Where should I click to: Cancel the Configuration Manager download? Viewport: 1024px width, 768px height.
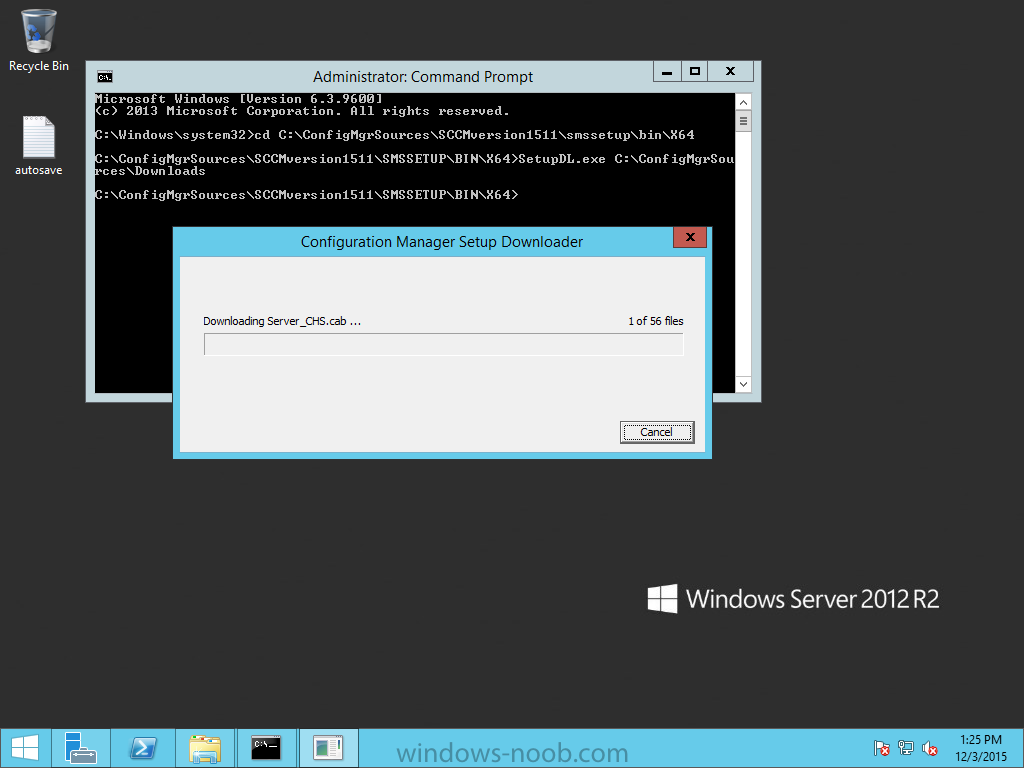click(x=656, y=432)
